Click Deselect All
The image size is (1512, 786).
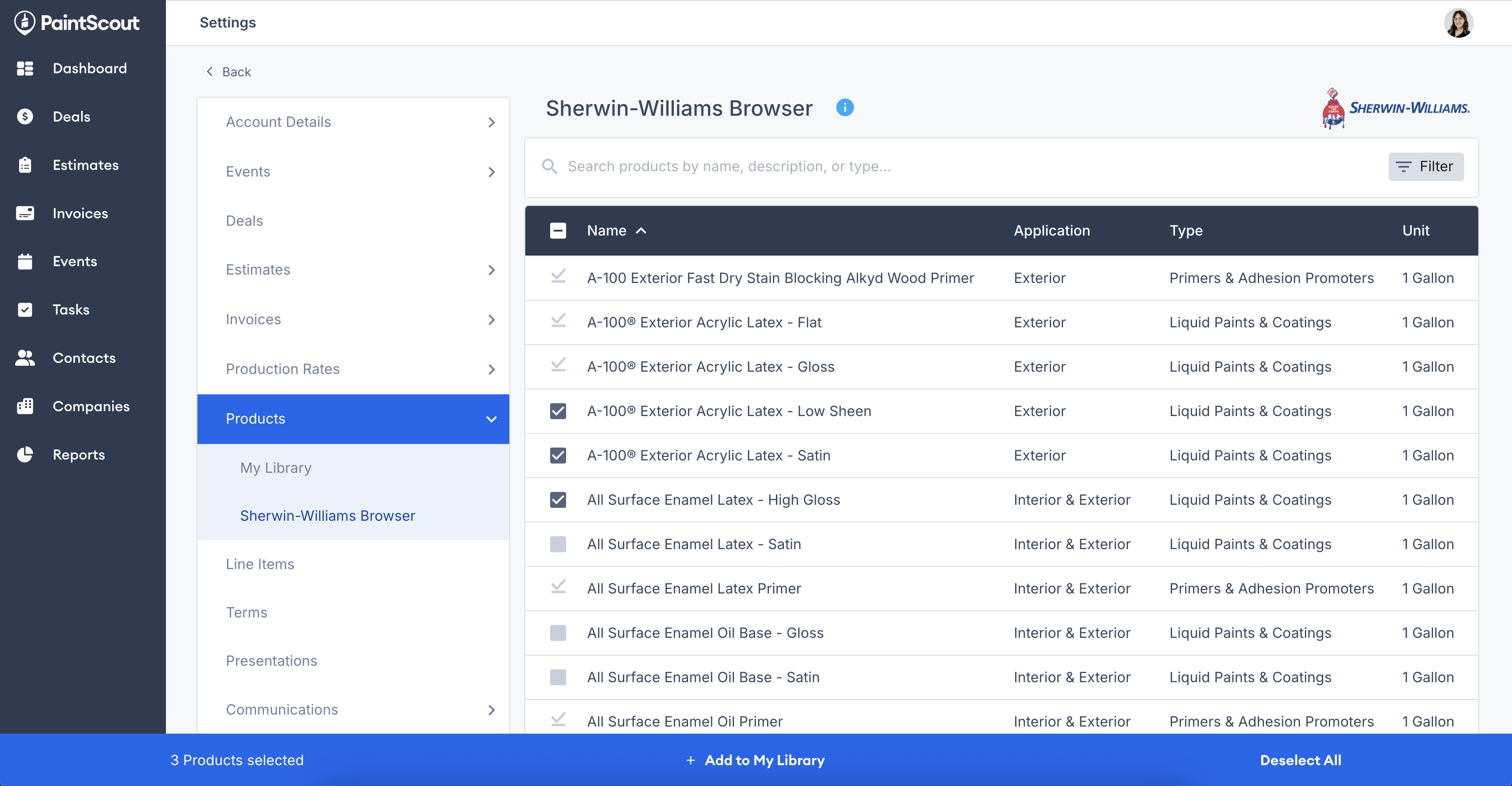point(1301,761)
